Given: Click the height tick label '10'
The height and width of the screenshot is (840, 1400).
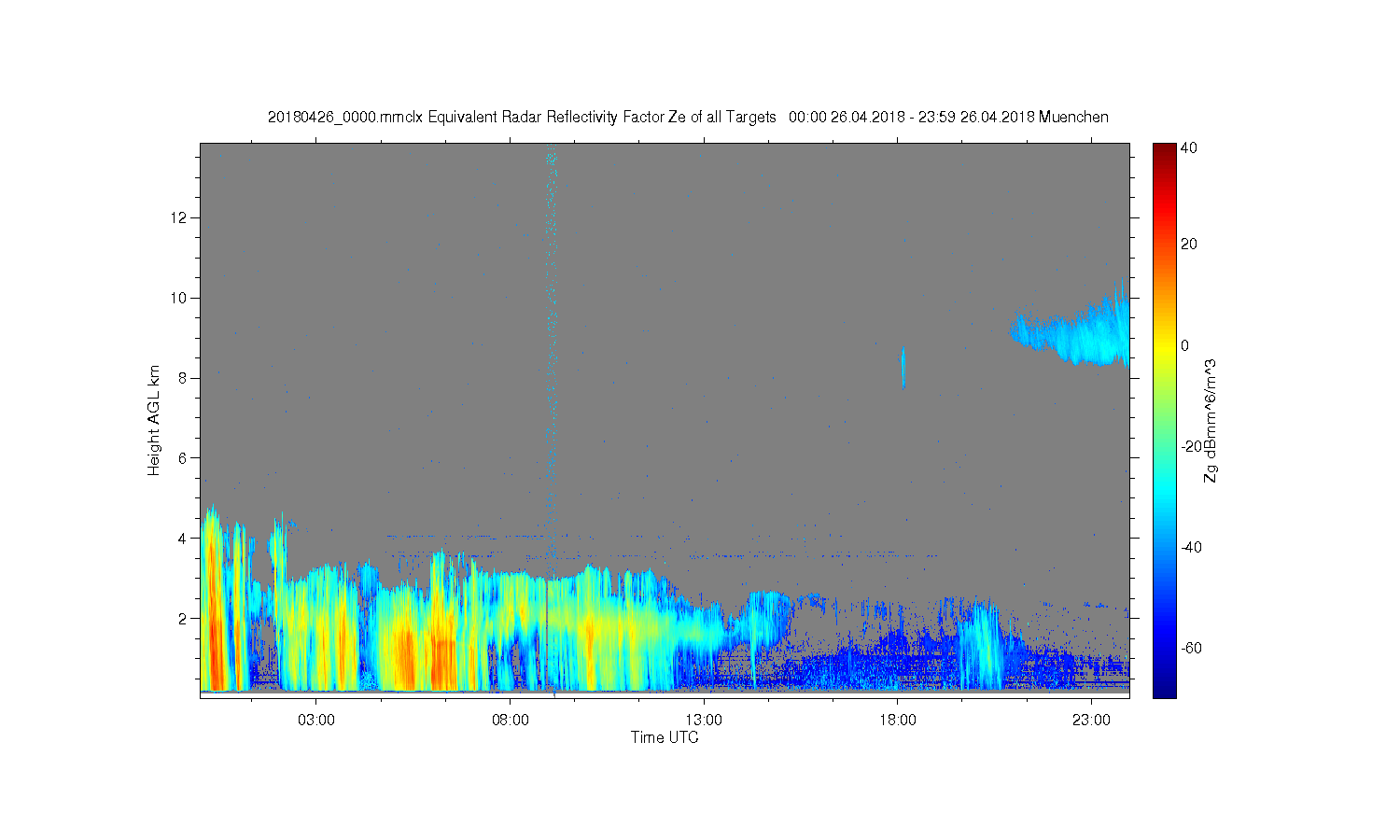Looking at the screenshot, I should pyautogui.click(x=179, y=298).
